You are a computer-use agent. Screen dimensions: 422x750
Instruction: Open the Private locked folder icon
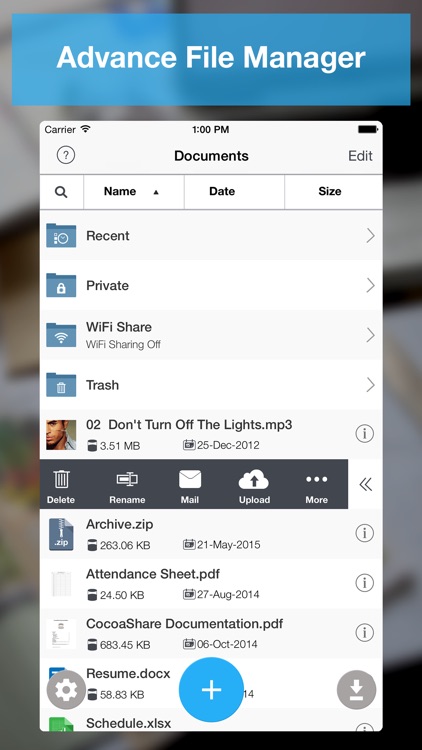coord(61,285)
